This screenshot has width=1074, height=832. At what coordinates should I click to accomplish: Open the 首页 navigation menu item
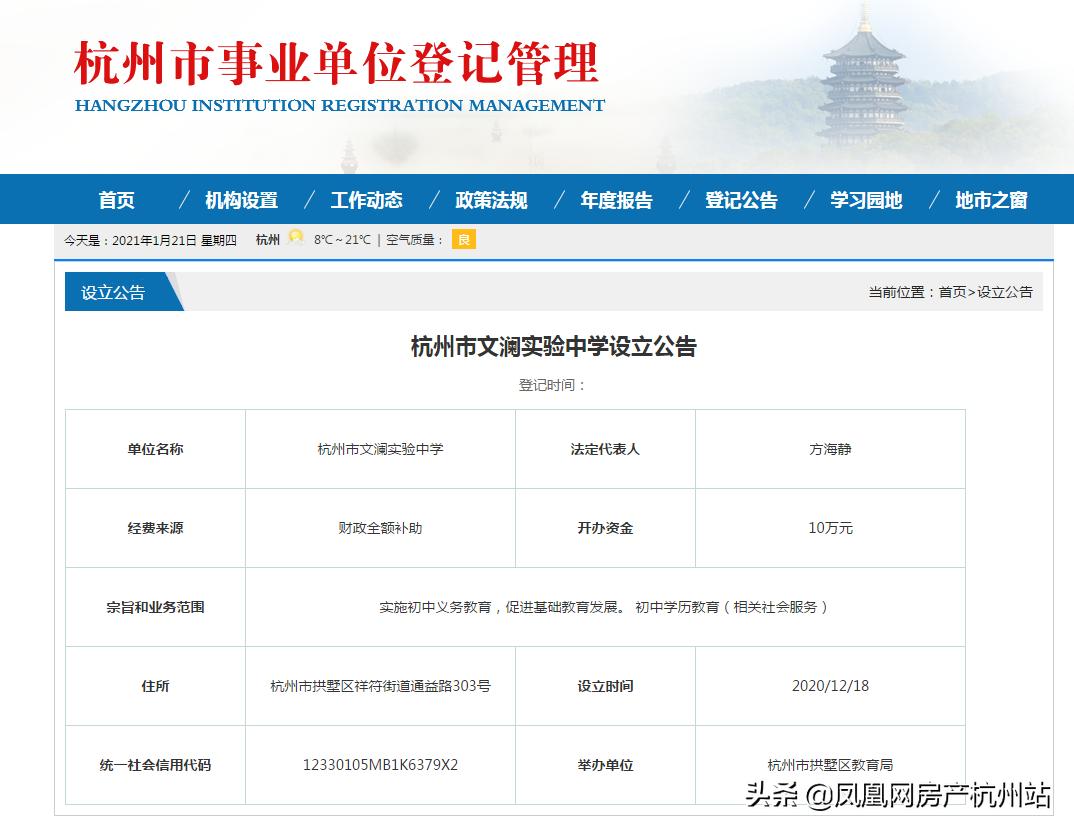118,200
